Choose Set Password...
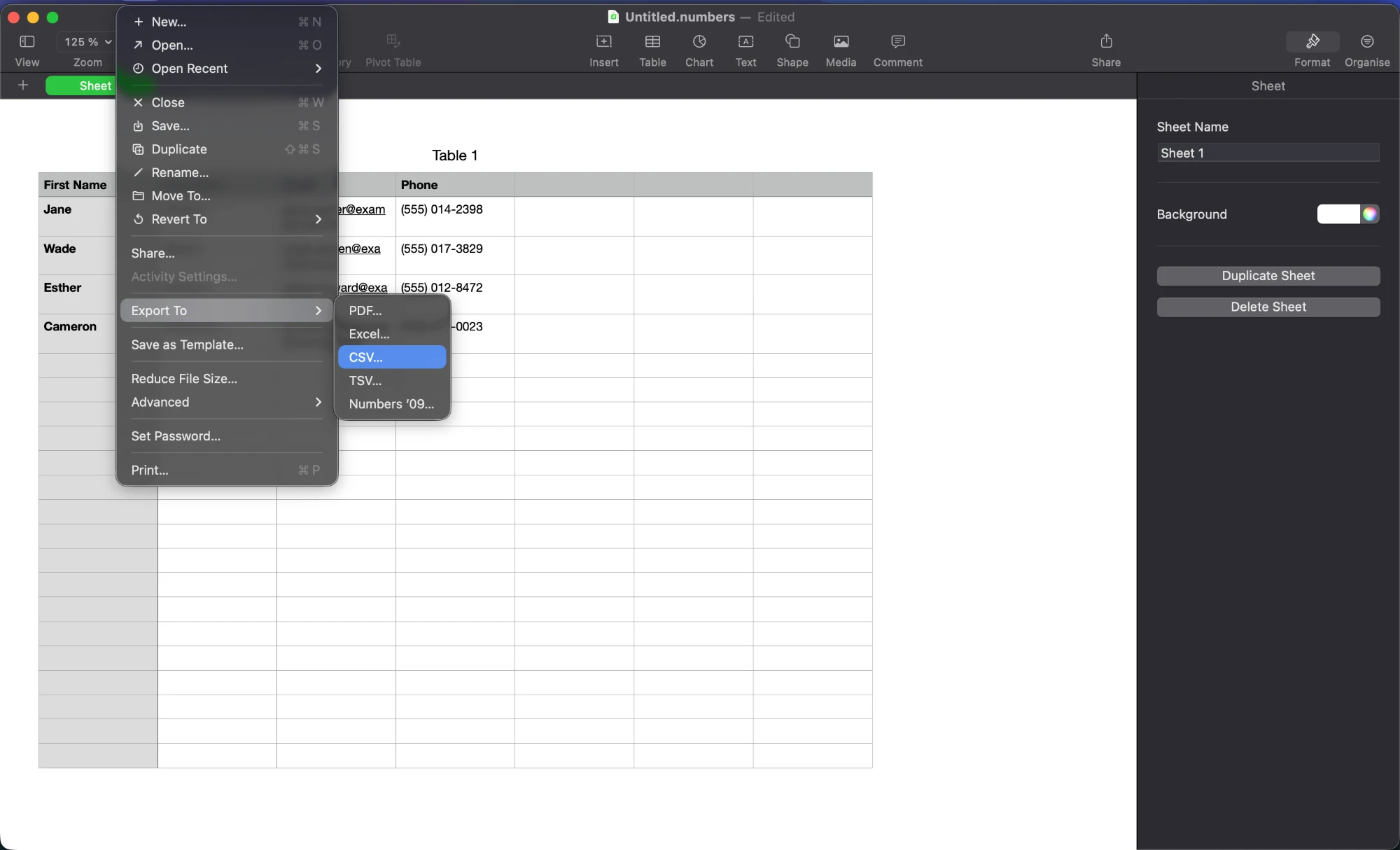Image resolution: width=1400 pixels, height=850 pixels. click(227, 436)
